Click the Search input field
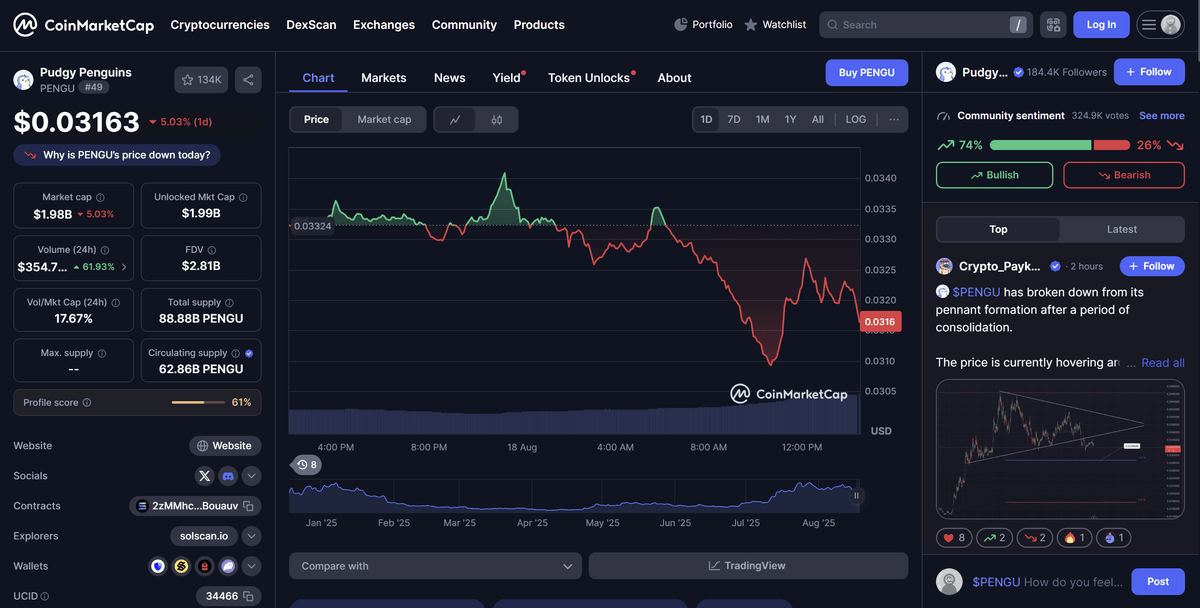Screen dimensions: 1200x608 coord(927,25)
